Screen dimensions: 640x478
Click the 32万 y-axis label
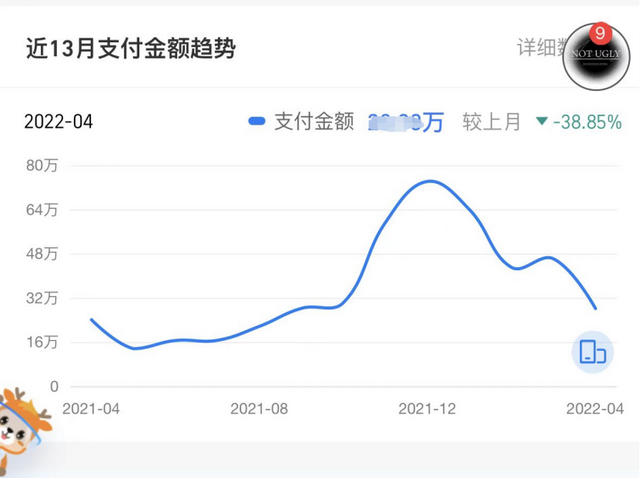coord(42,298)
